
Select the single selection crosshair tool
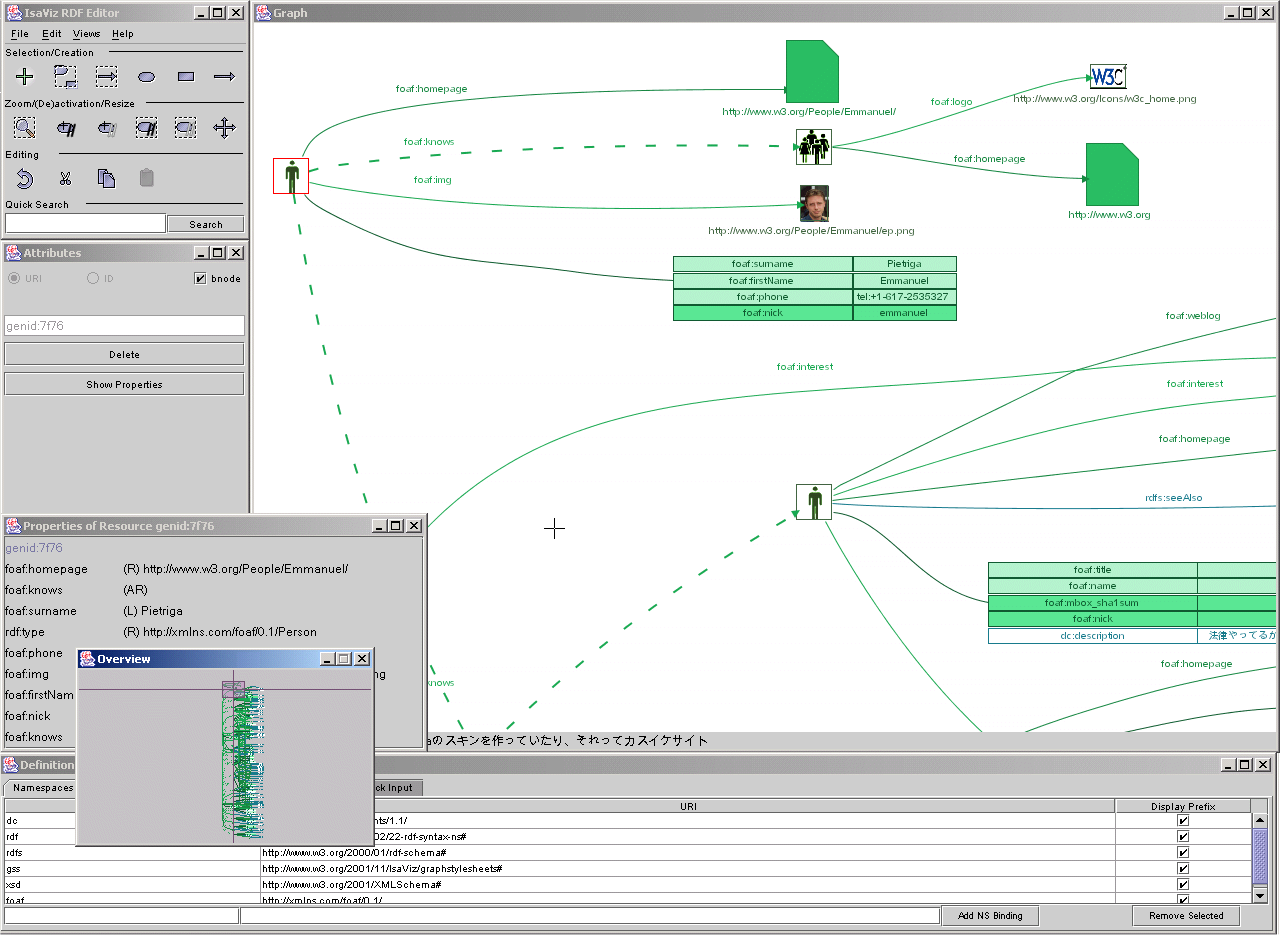point(25,77)
